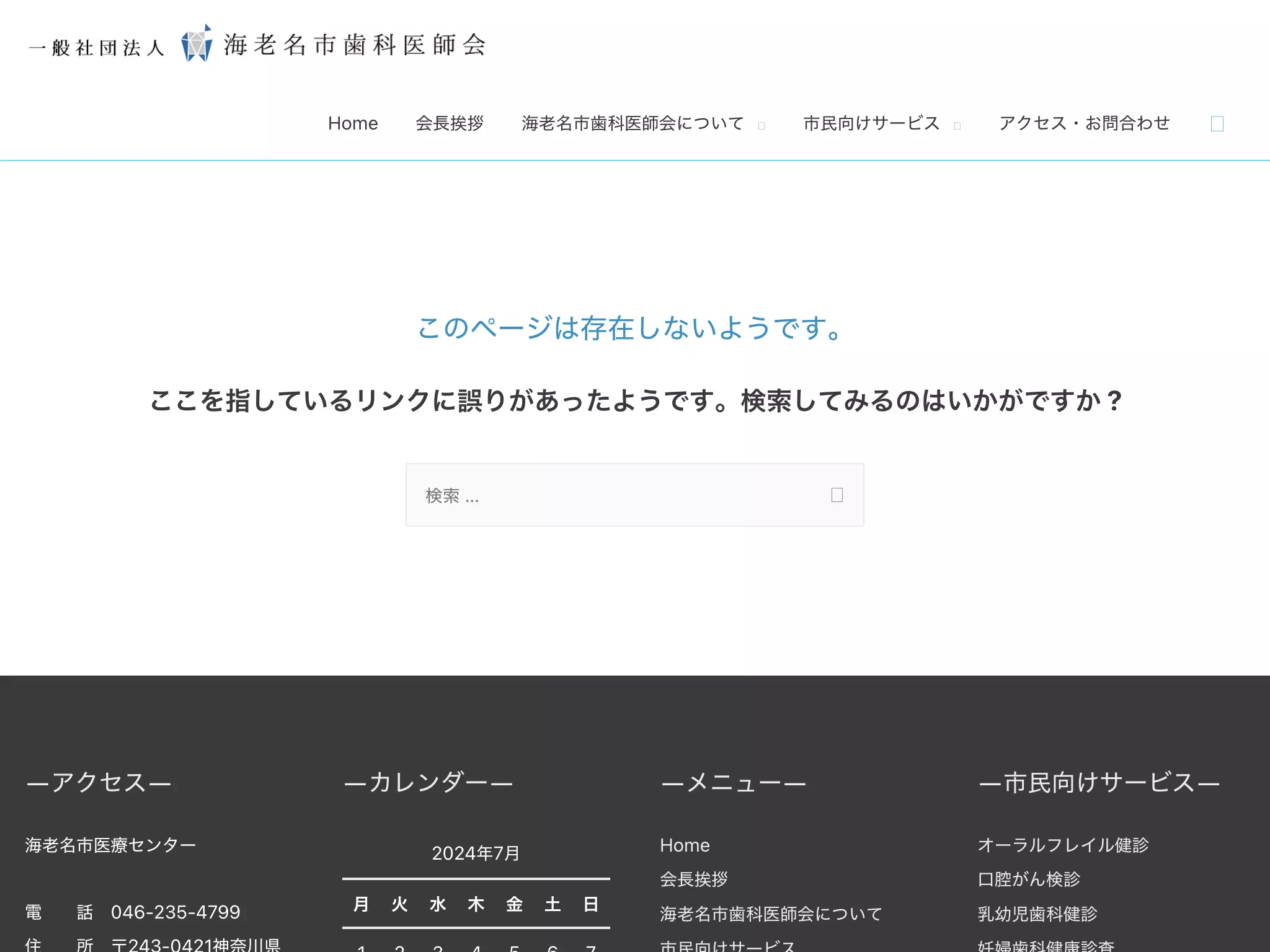This screenshot has width=1270, height=952.
Task: Click the ーカレンダーー footer heading
Action: pyautogui.click(x=429, y=783)
